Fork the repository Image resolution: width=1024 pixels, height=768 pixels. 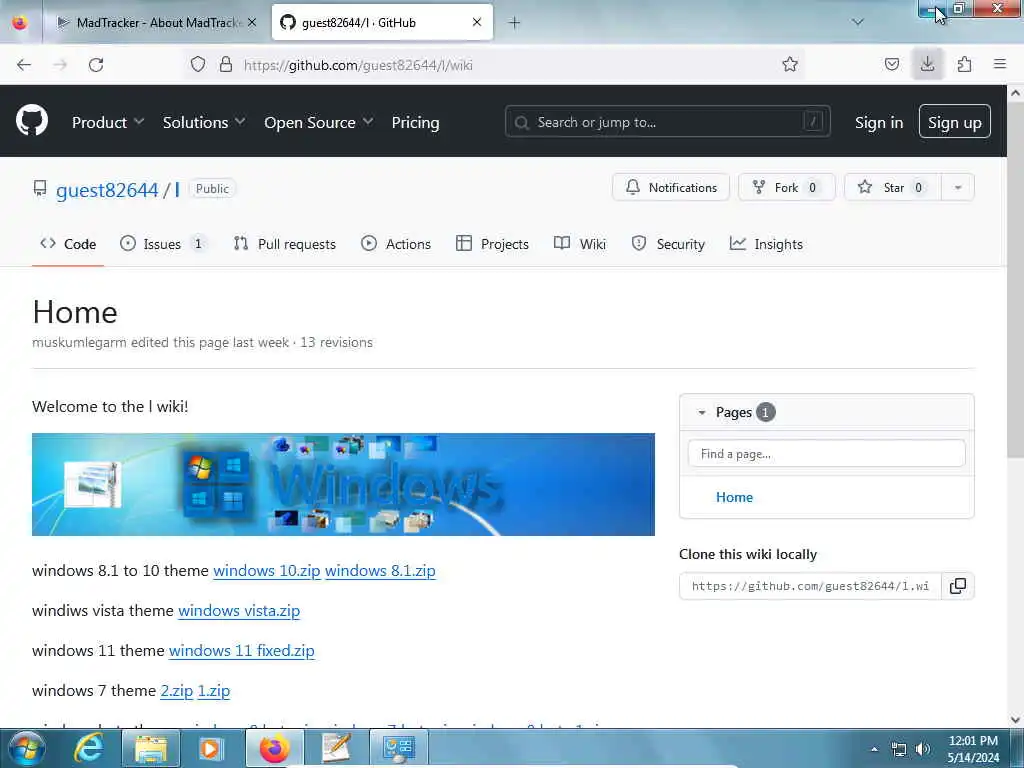(x=786, y=187)
